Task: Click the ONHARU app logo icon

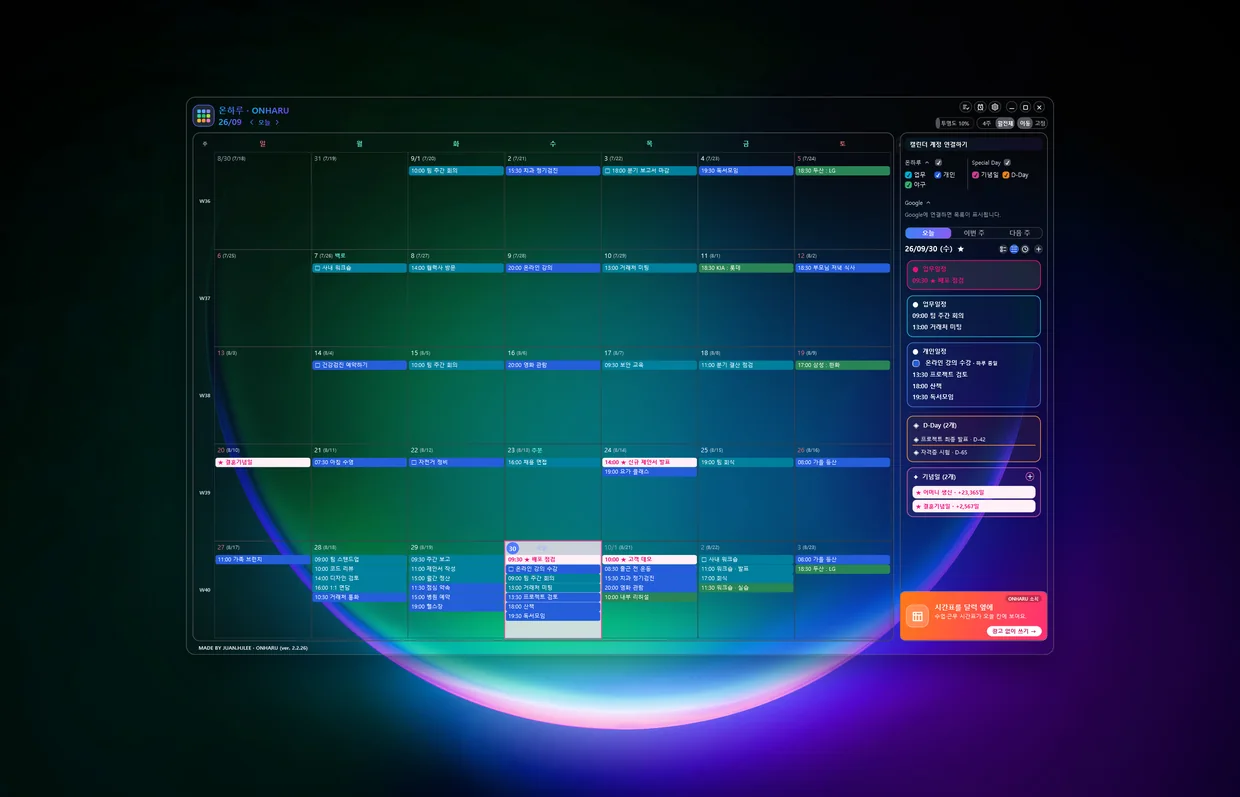Action: [x=203, y=116]
